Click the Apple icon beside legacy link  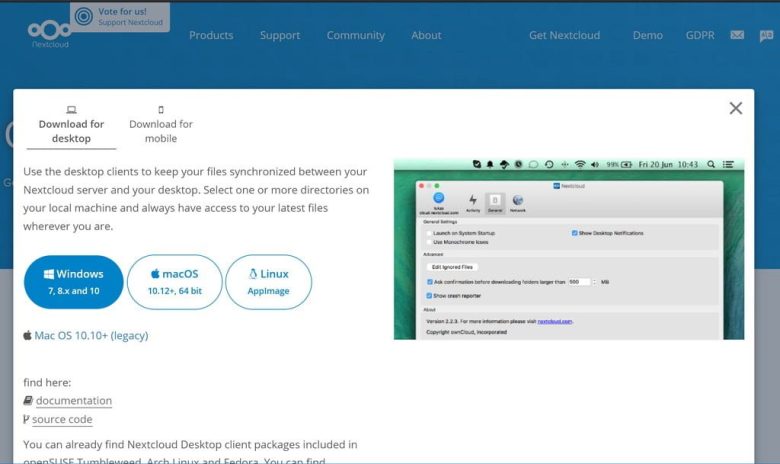(27, 335)
